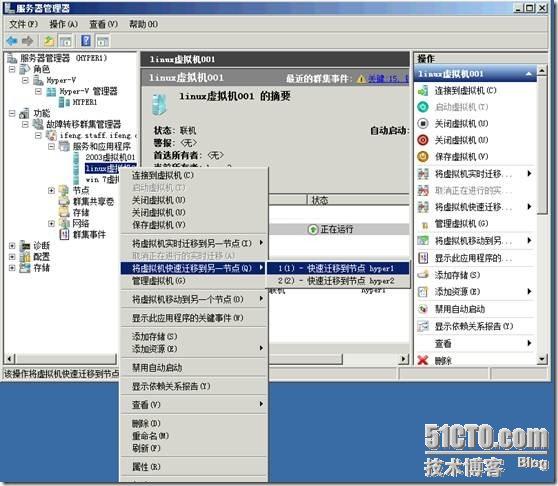The image size is (558, 486).
Task: Select the HYPER1 server under Hyper-V 管理器
Action: tap(85, 102)
